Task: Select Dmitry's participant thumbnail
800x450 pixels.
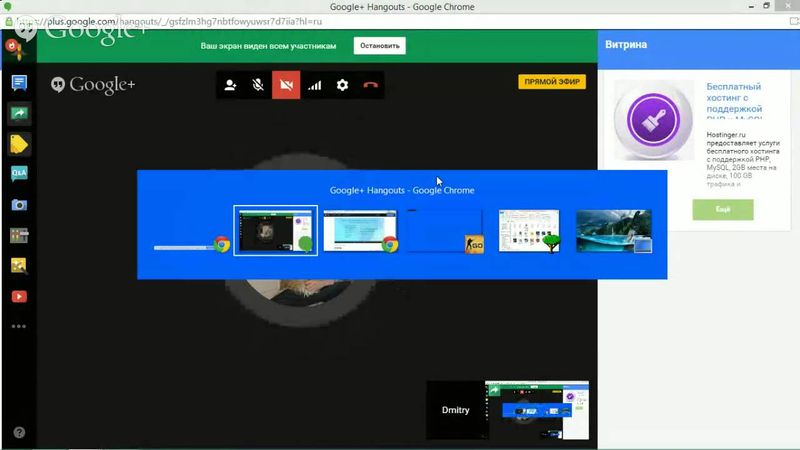Action: click(x=455, y=410)
